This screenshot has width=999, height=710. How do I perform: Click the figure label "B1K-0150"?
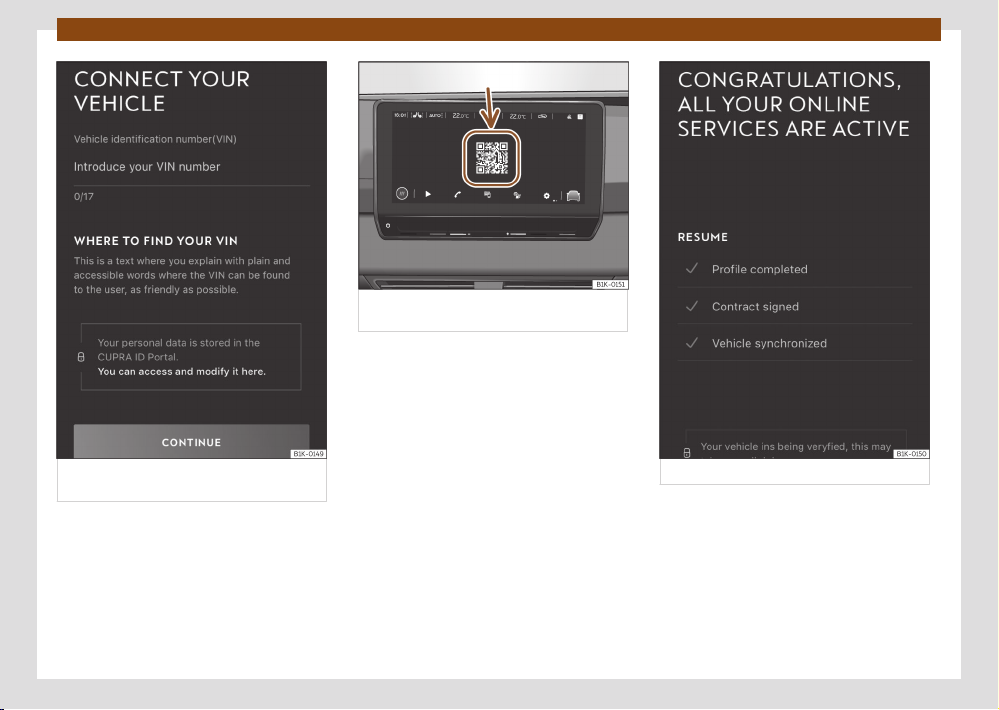click(911, 454)
